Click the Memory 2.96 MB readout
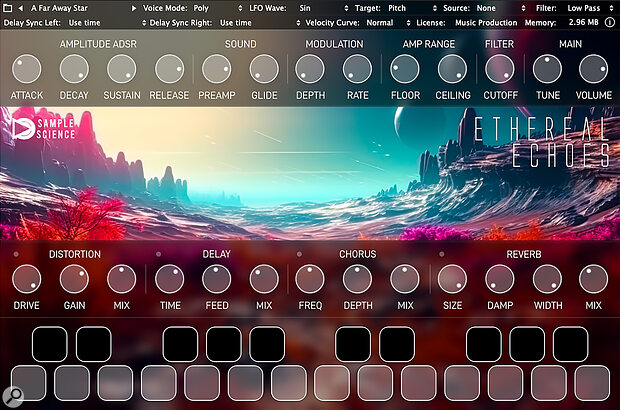 [583, 23]
